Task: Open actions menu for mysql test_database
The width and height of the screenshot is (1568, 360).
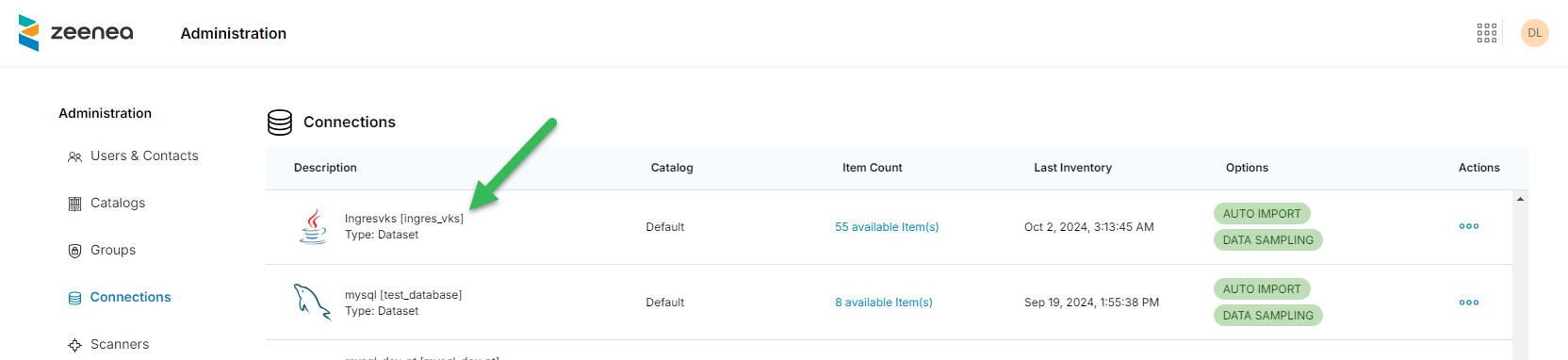Action: click(1469, 303)
